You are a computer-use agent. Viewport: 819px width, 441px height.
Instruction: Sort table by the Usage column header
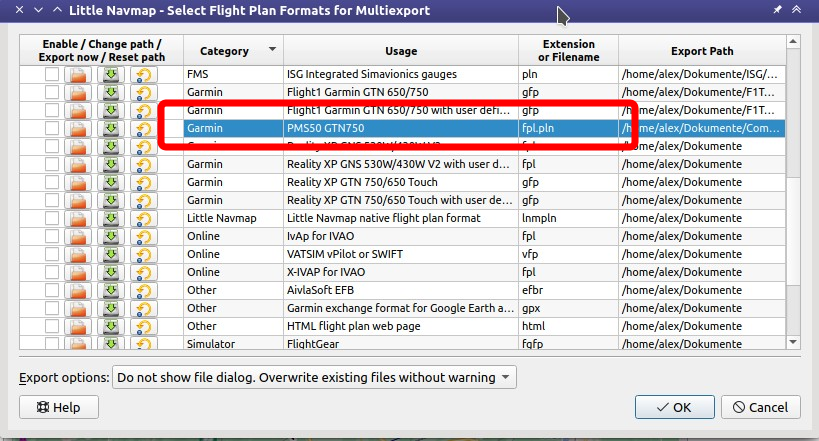tap(401, 51)
